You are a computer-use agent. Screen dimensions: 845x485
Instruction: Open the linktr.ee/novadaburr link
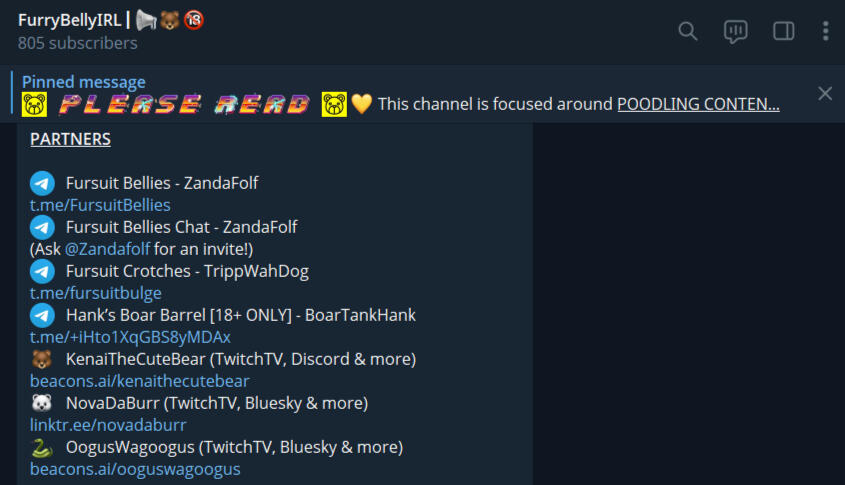click(108, 425)
